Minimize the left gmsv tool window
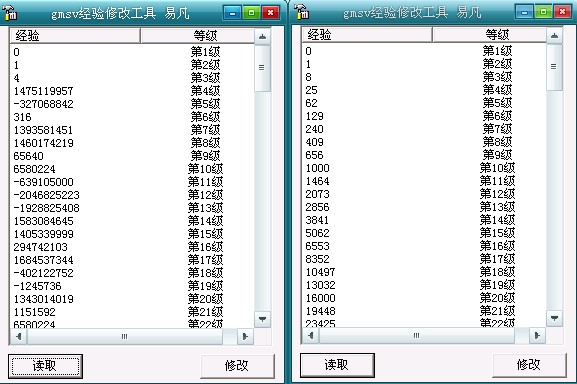577x384 pixels. click(x=233, y=13)
